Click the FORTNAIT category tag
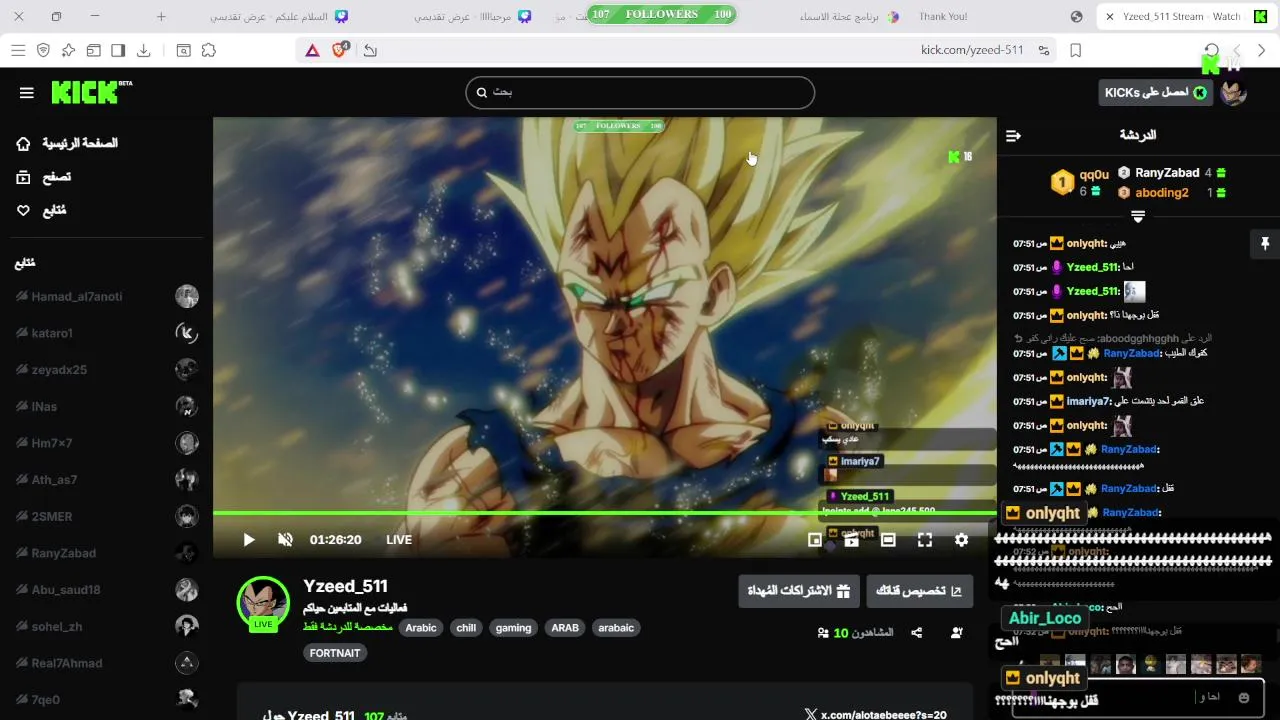This screenshot has width=1280, height=720. (x=335, y=653)
